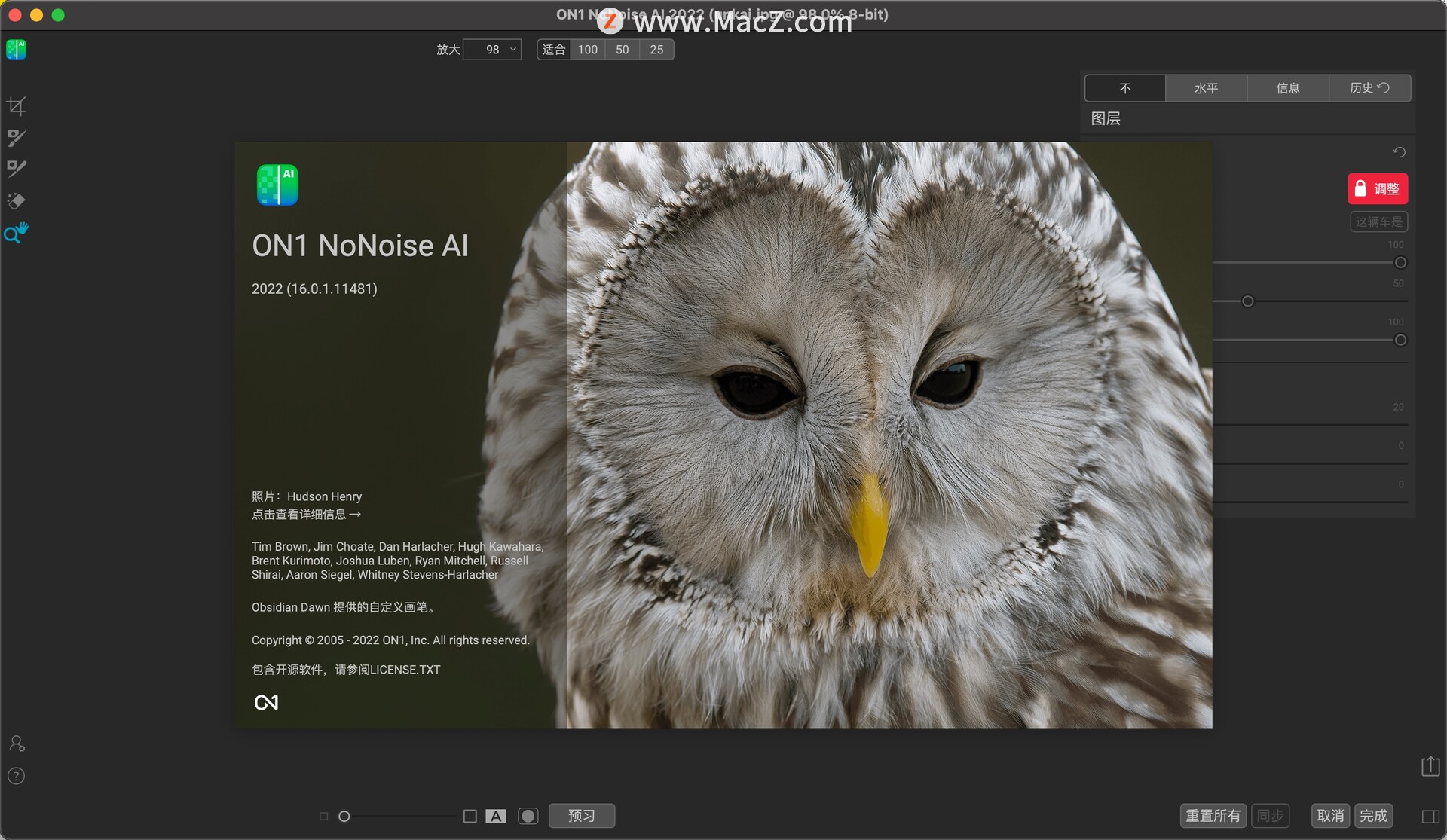Click the ON1 NoNoise AI title text
1447x840 pixels.
pyautogui.click(x=360, y=246)
